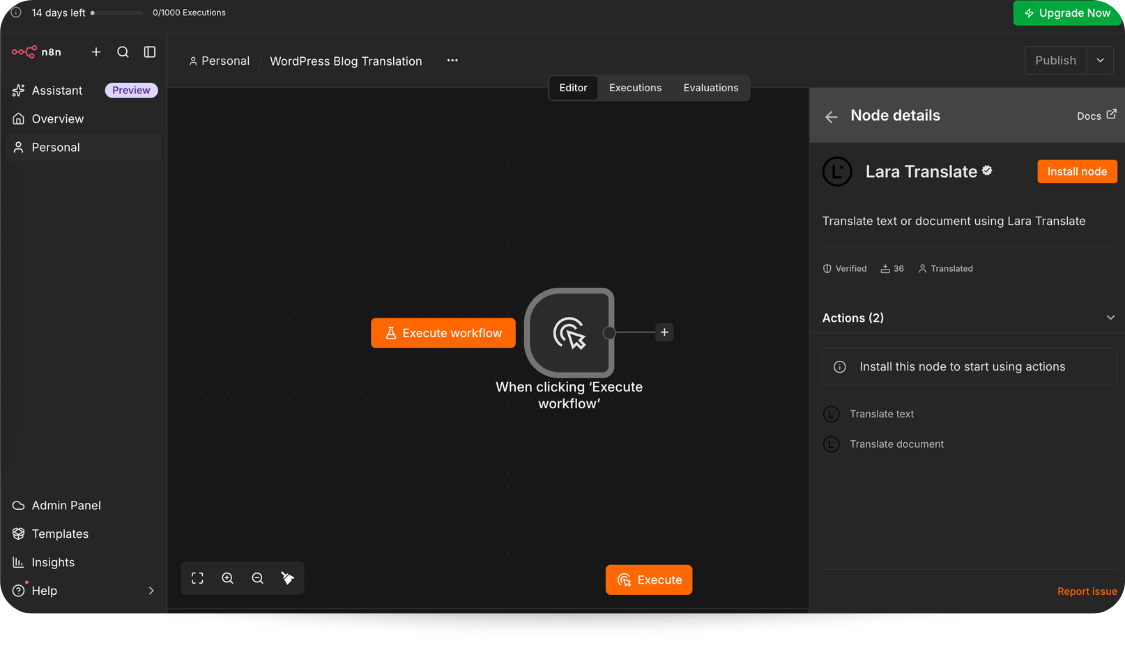1125x648 pixels.
Task: Click the Publish button
Action: 1055,60
